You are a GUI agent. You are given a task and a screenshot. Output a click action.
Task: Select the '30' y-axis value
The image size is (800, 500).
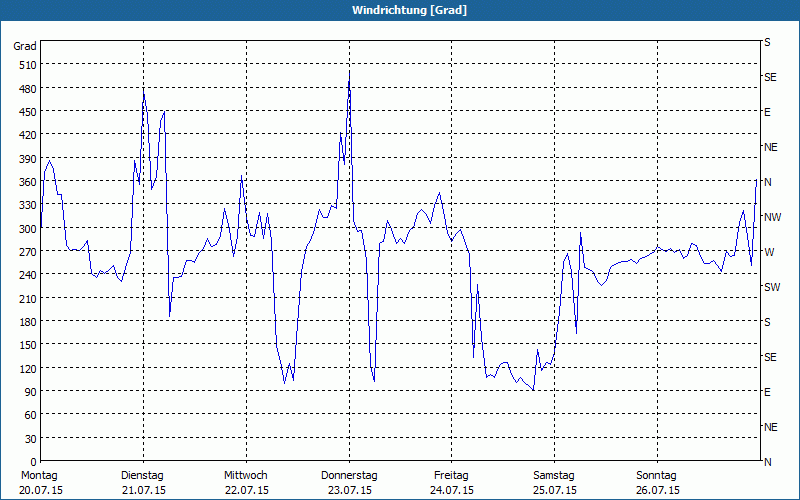click(x=31, y=439)
